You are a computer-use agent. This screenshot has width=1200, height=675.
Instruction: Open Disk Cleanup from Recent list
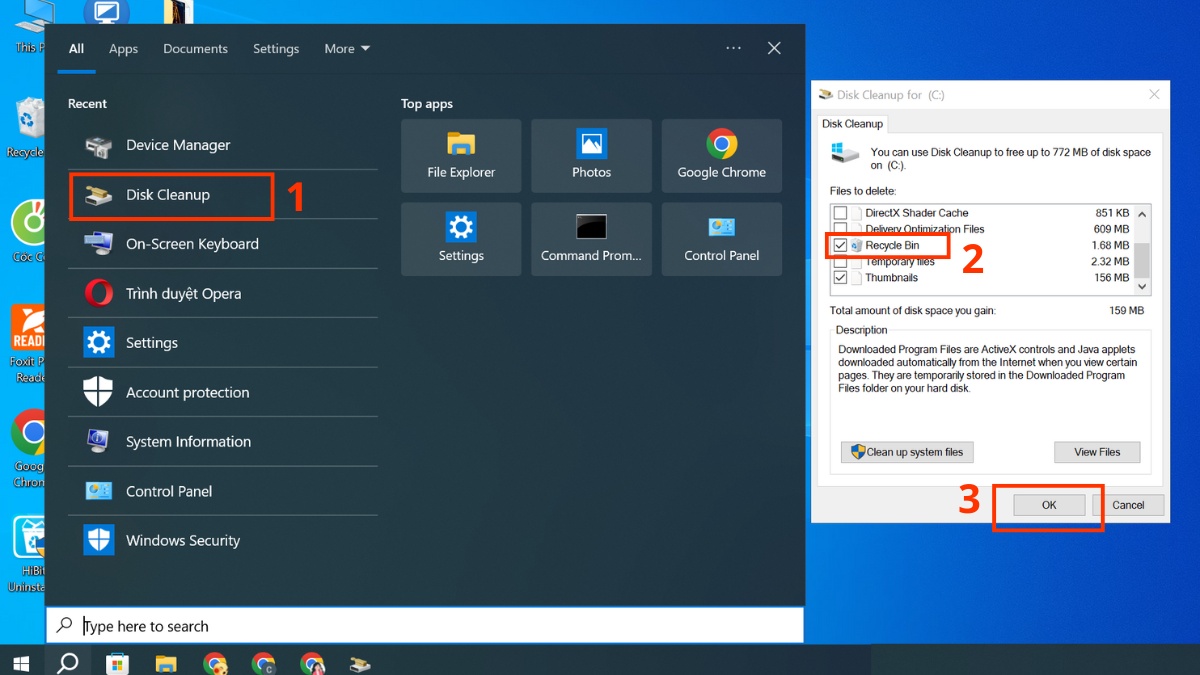pos(168,195)
